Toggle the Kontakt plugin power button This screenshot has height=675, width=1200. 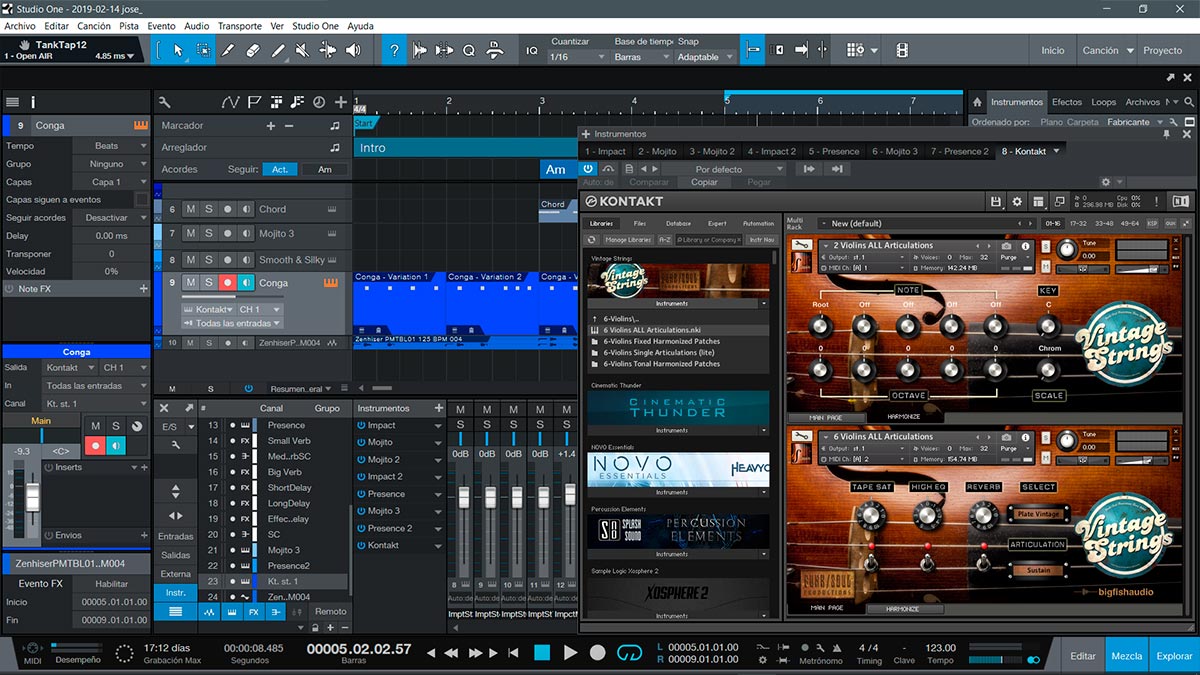[588, 169]
